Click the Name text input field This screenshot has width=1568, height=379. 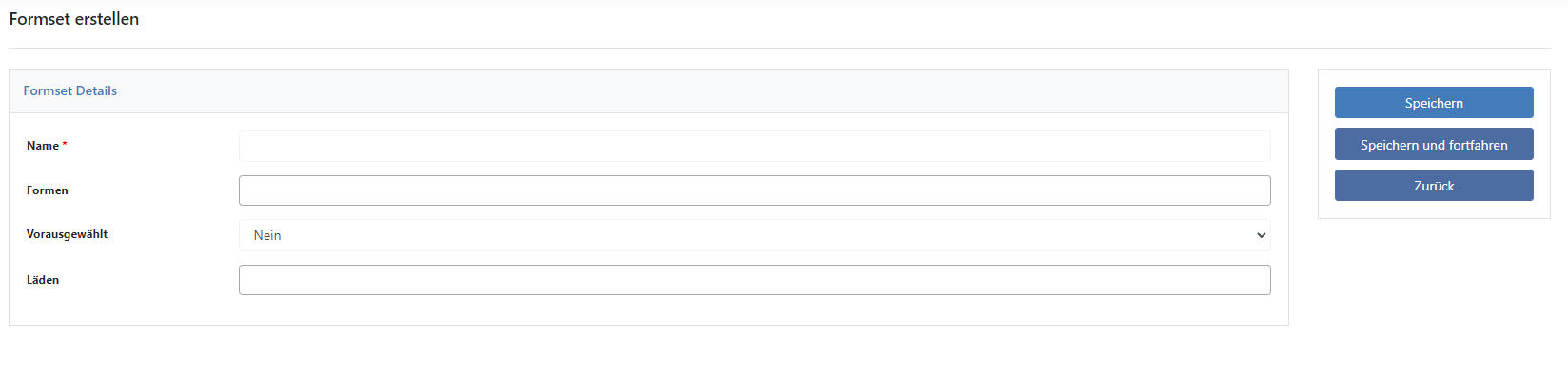click(x=755, y=146)
